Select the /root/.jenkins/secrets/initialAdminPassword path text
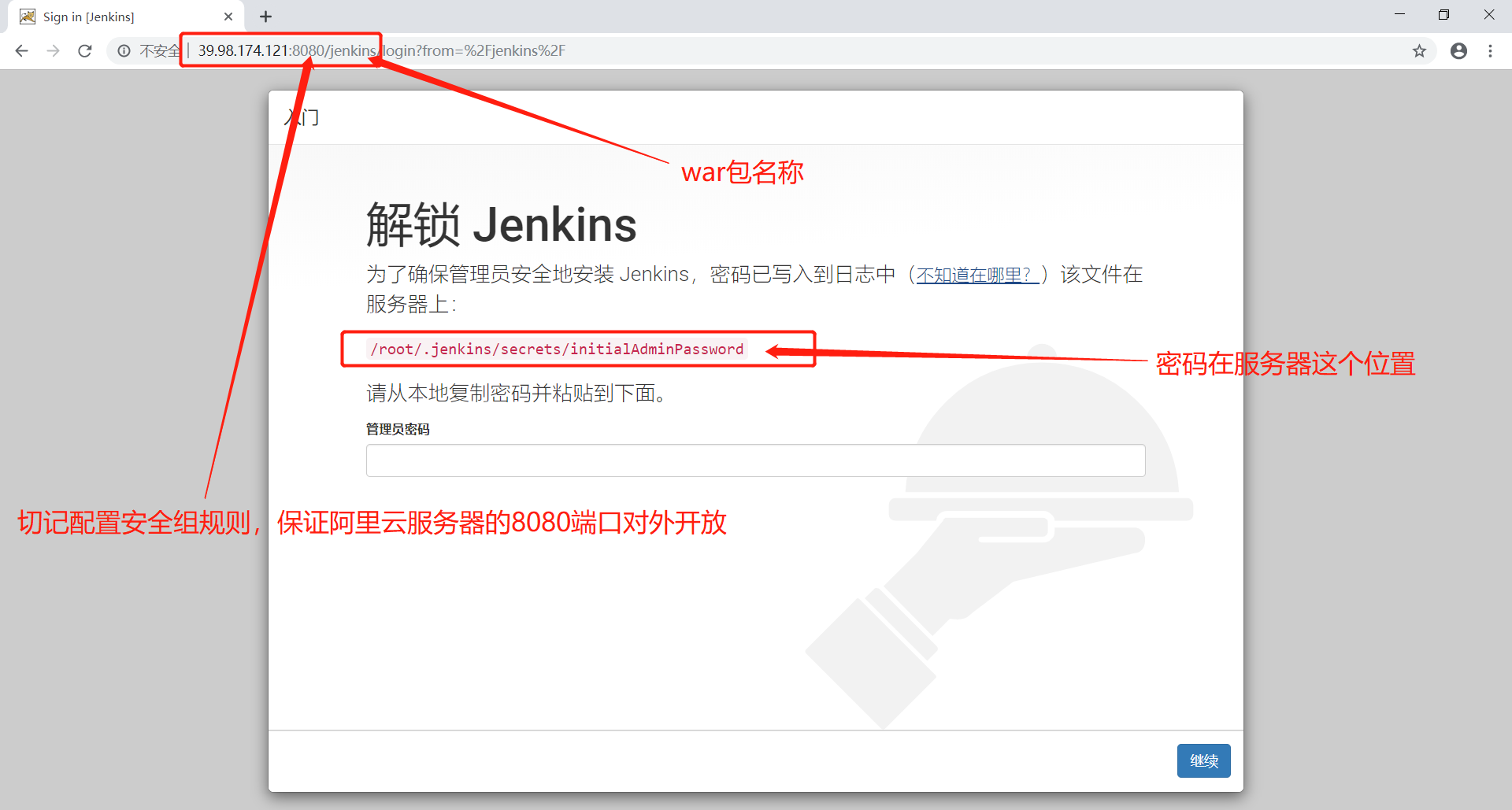The height and width of the screenshot is (810, 1512). (x=557, y=349)
